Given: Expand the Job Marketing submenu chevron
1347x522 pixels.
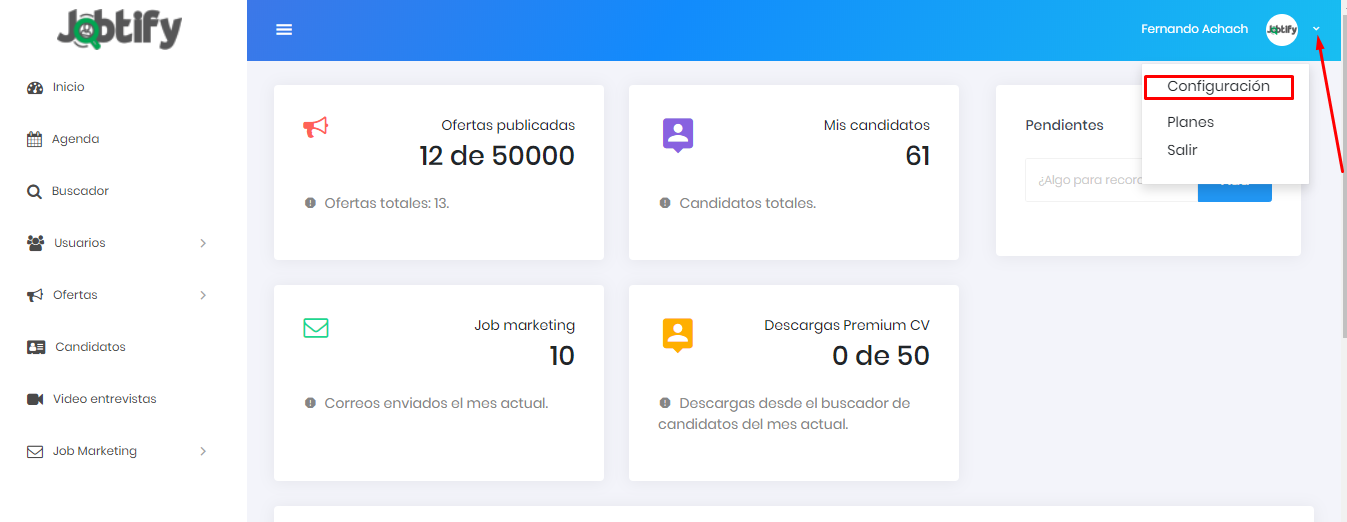Looking at the screenshot, I should click(x=203, y=451).
